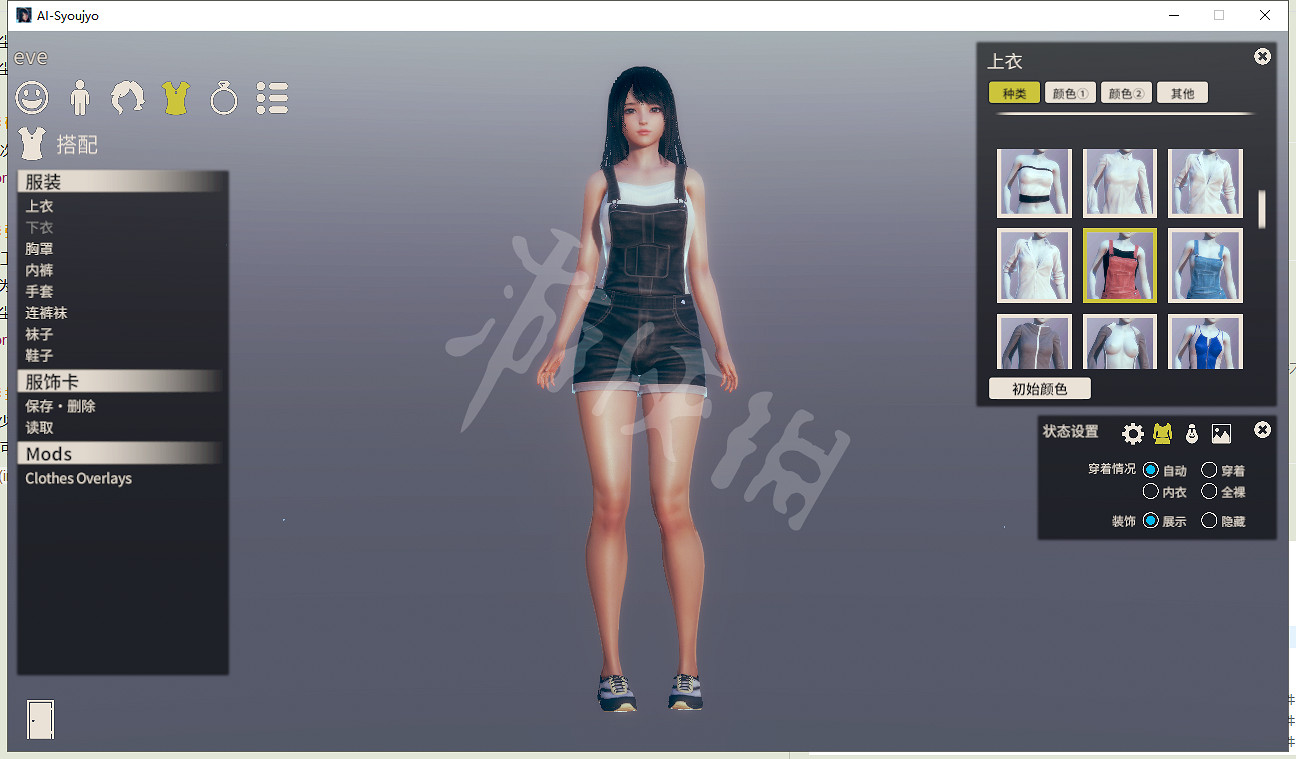
Task: Open the body customization person icon
Action: click(80, 97)
